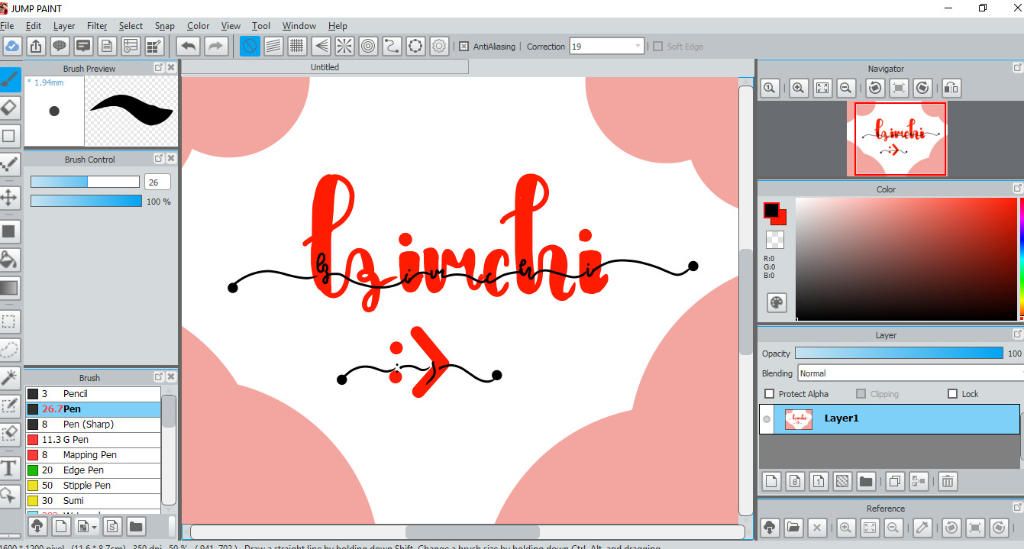Toggle visibility of Layer1
Image resolution: width=1024 pixels, height=549 pixels.
[x=767, y=419]
